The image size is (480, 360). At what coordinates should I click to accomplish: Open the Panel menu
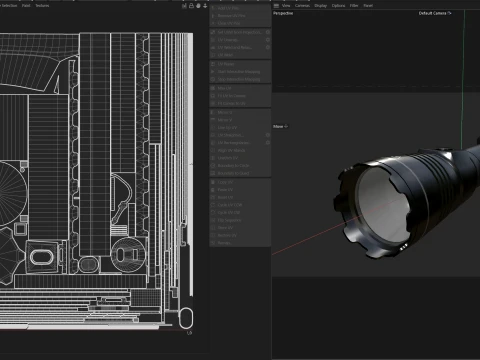[368, 6]
